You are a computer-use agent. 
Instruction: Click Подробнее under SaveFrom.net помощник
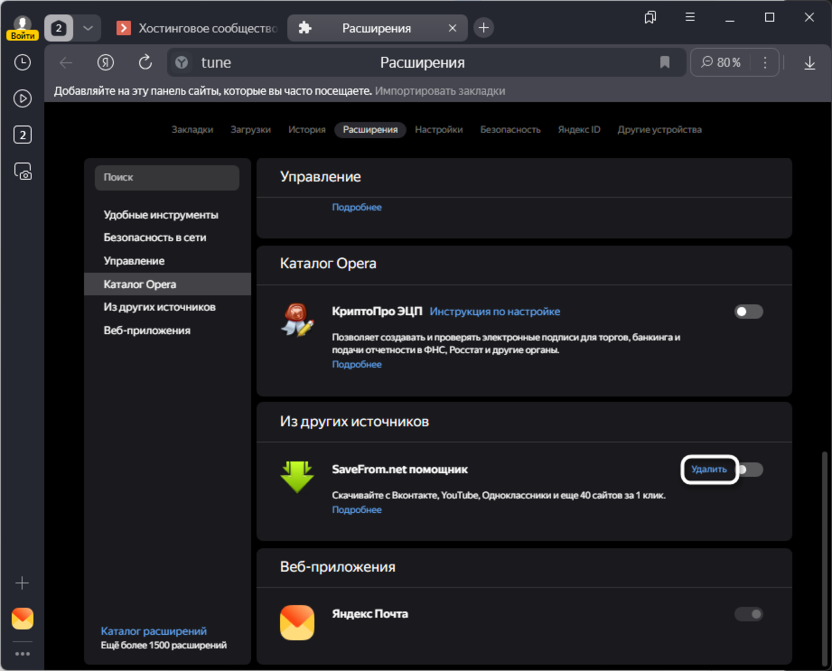coord(357,510)
